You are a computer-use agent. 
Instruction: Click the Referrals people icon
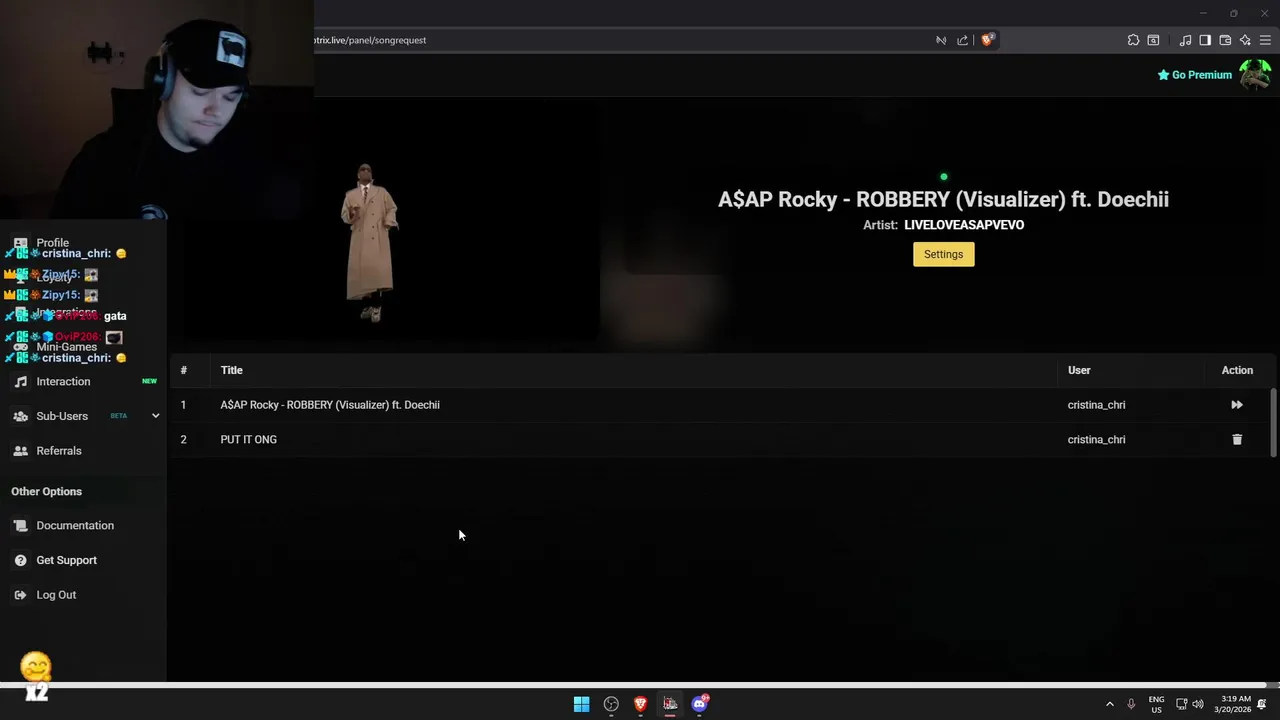tap(21, 451)
